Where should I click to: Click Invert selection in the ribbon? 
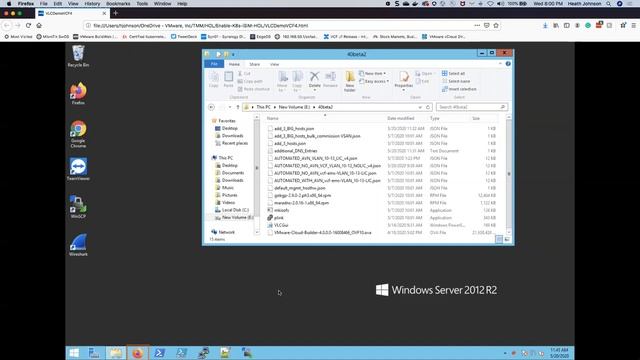click(459, 89)
